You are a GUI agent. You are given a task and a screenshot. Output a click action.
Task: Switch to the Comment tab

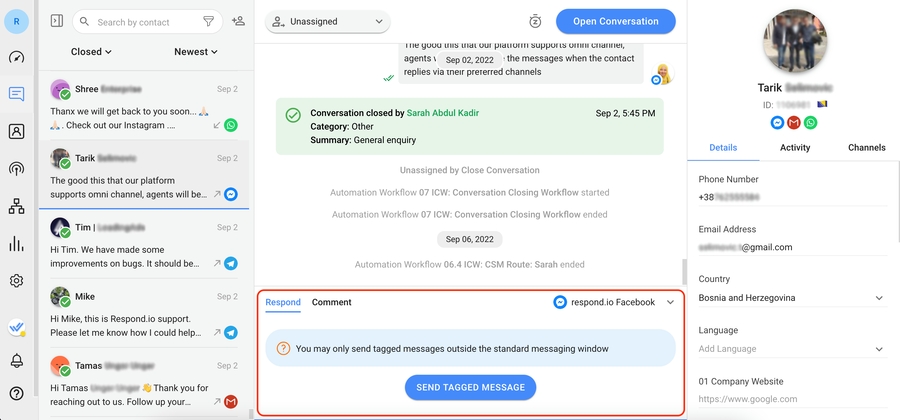point(331,302)
